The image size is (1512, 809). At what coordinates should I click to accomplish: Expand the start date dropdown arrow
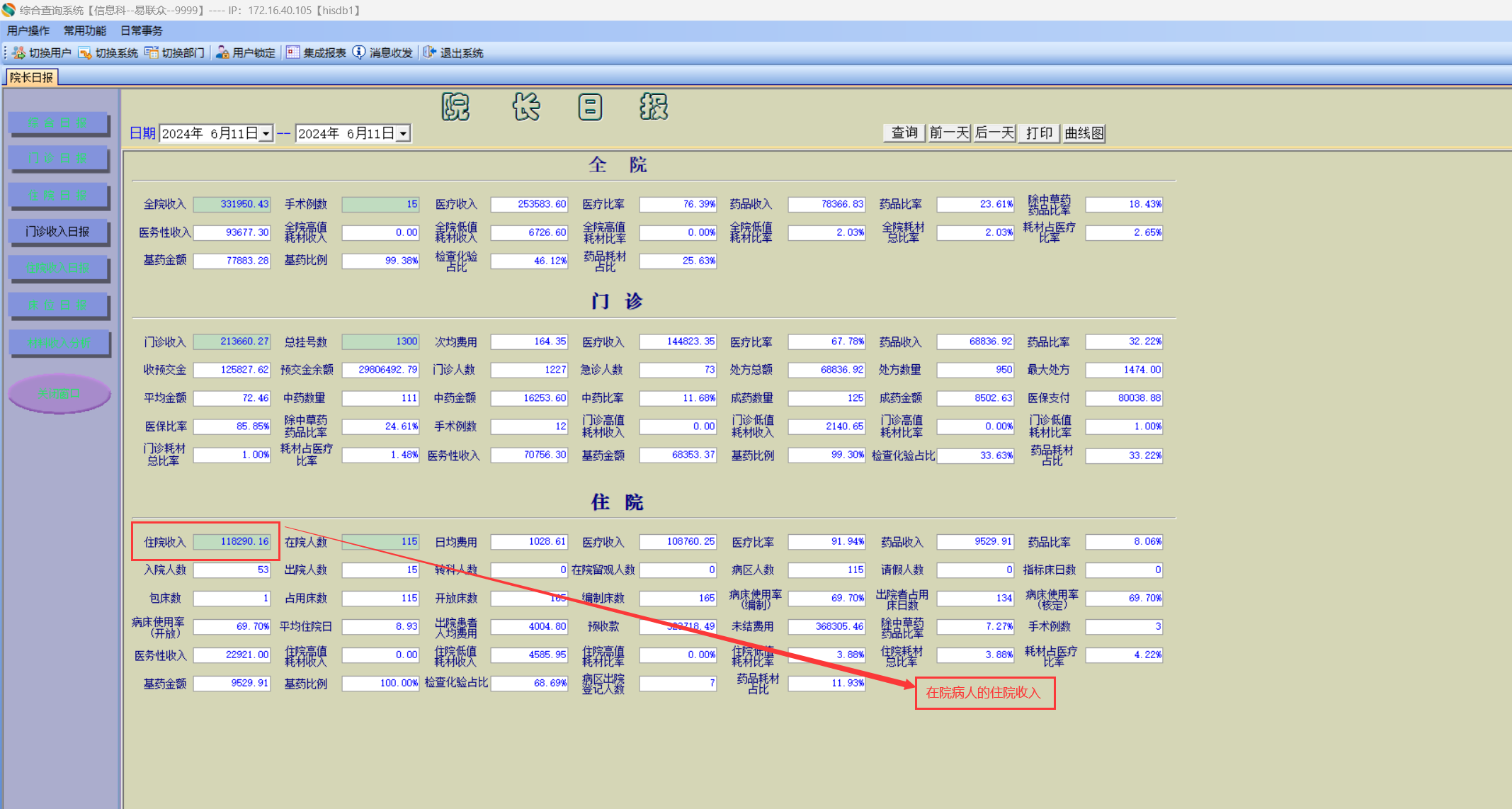[266, 134]
